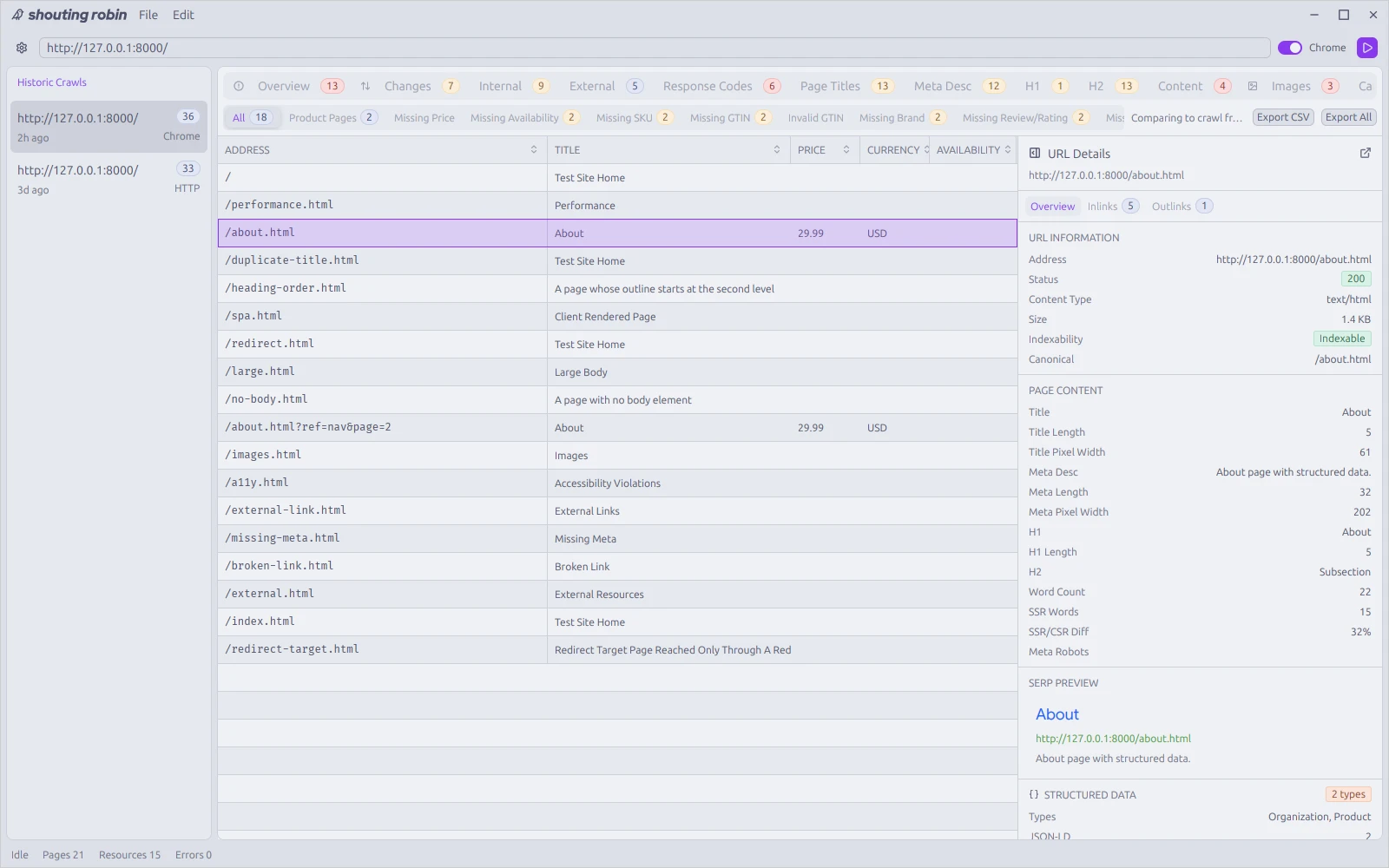Switch to the H2 tab

click(1112, 86)
